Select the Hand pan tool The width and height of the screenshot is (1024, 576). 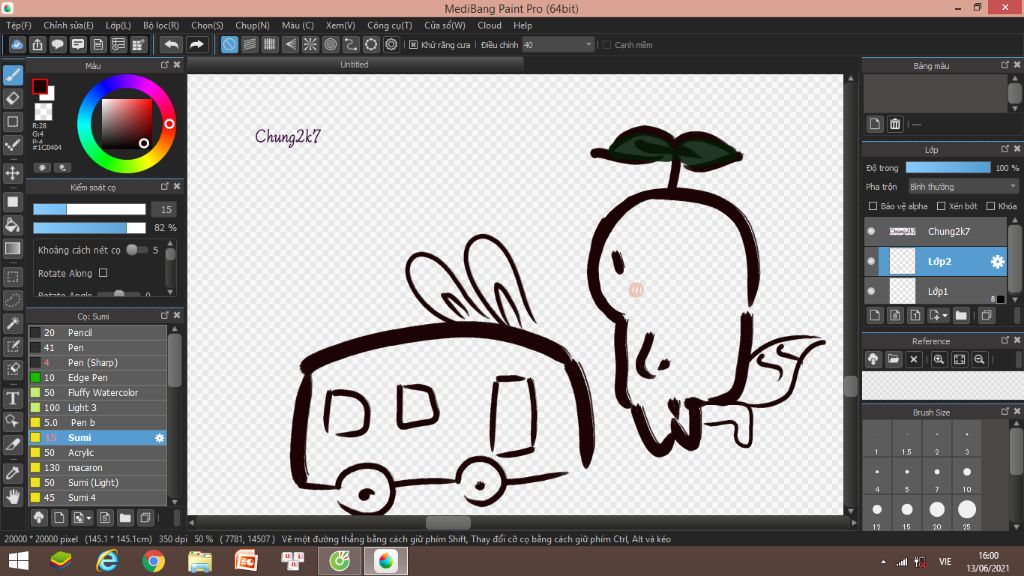(13, 497)
